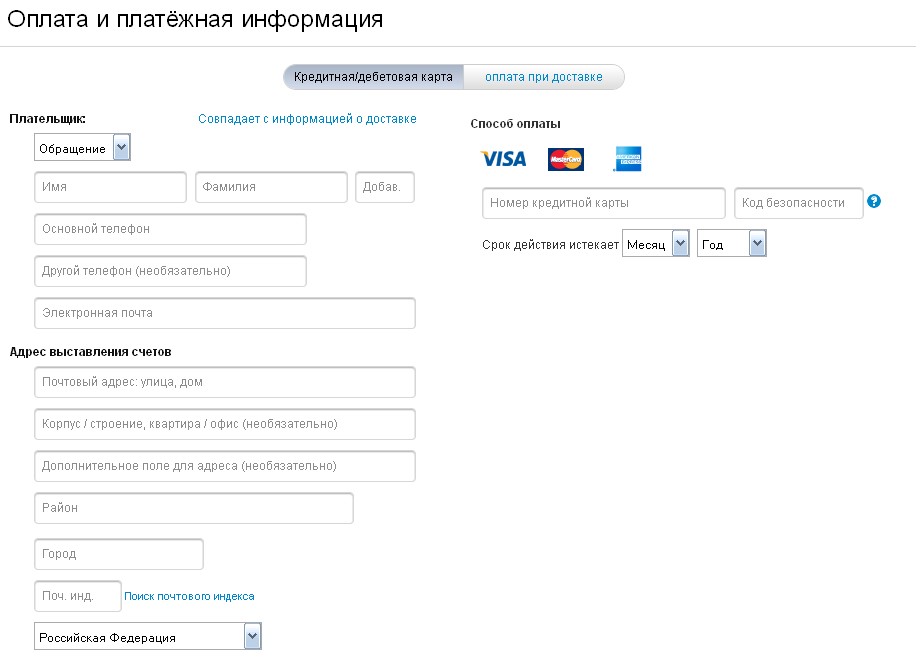Viewport: 924px width, 660px height.
Task: Open the Обращение salutation dropdown
Action: [82, 149]
